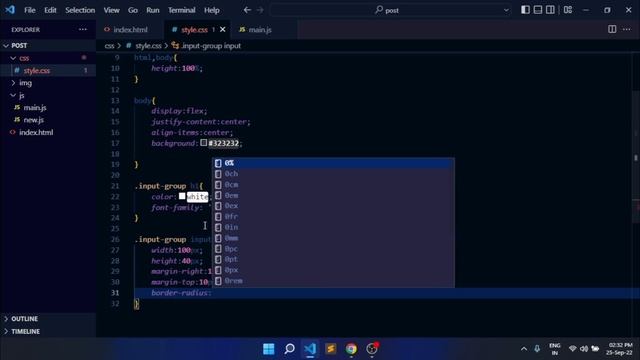Click line number 31 in gutter

click(115, 293)
